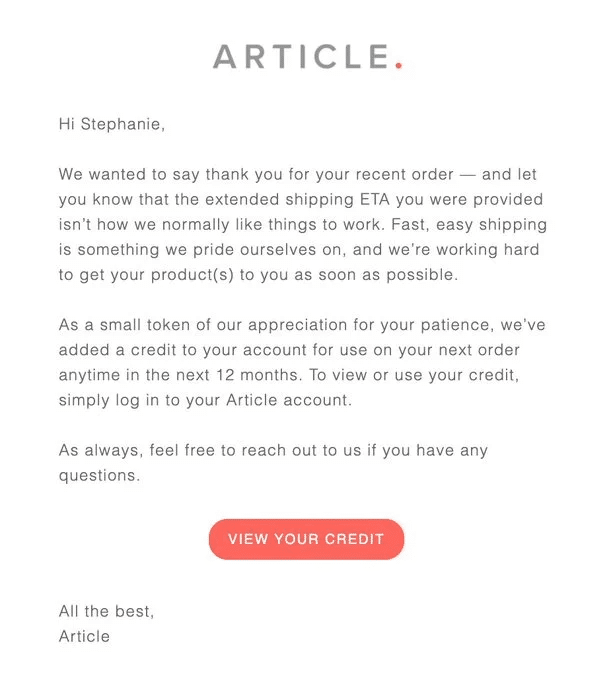Screen dimensions: 613x680
Task: Click the line starting 'As always, feel free'
Action: tap(274, 451)
